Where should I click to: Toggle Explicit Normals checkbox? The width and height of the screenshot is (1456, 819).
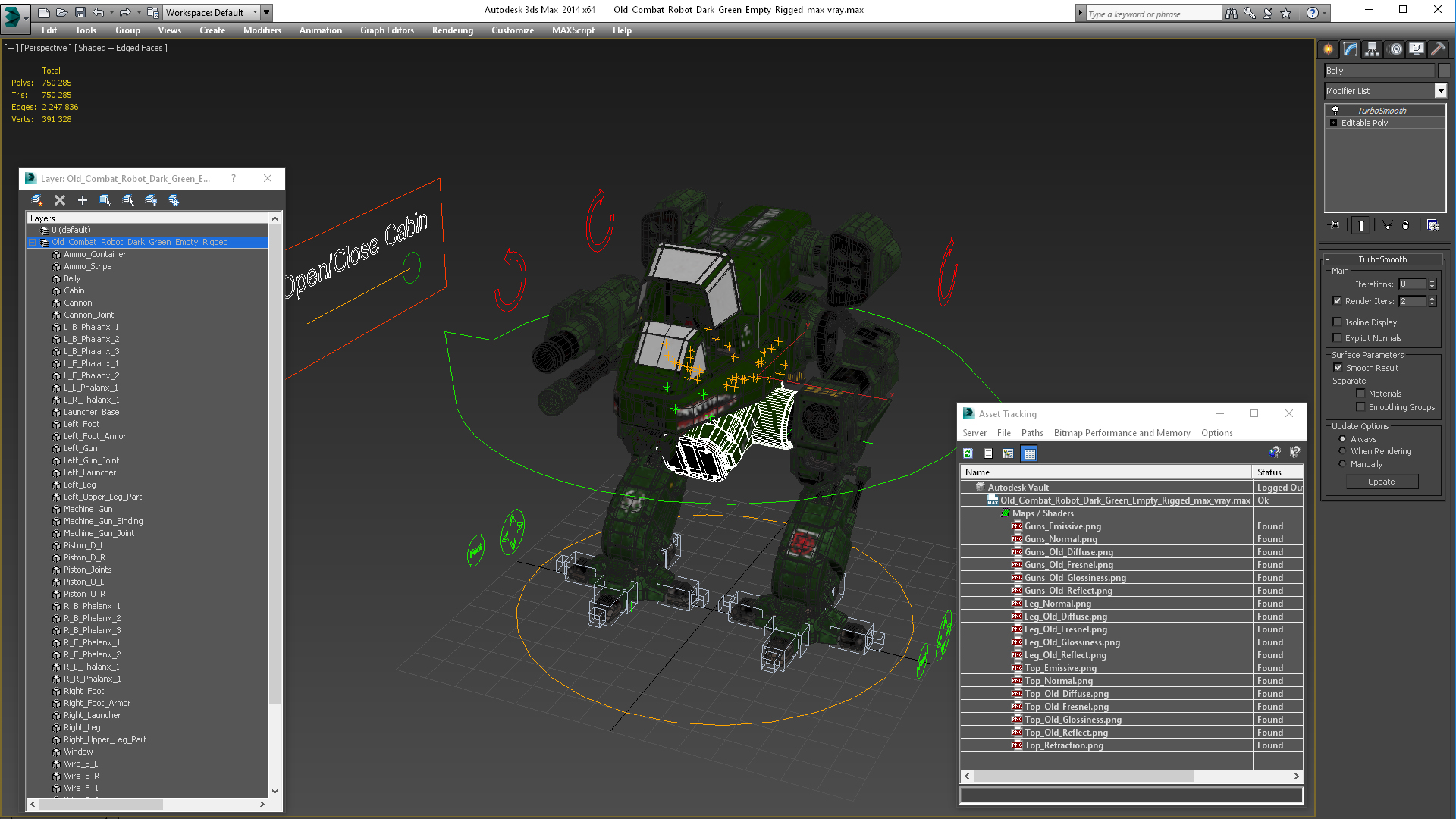pos(1338,338)
